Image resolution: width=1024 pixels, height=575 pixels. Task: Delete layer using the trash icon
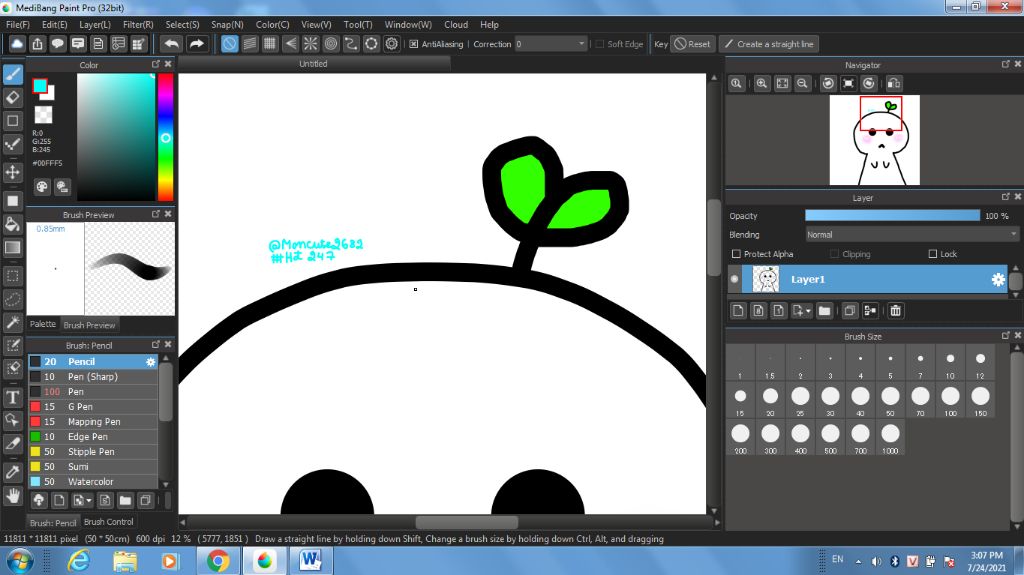[895, 311]
